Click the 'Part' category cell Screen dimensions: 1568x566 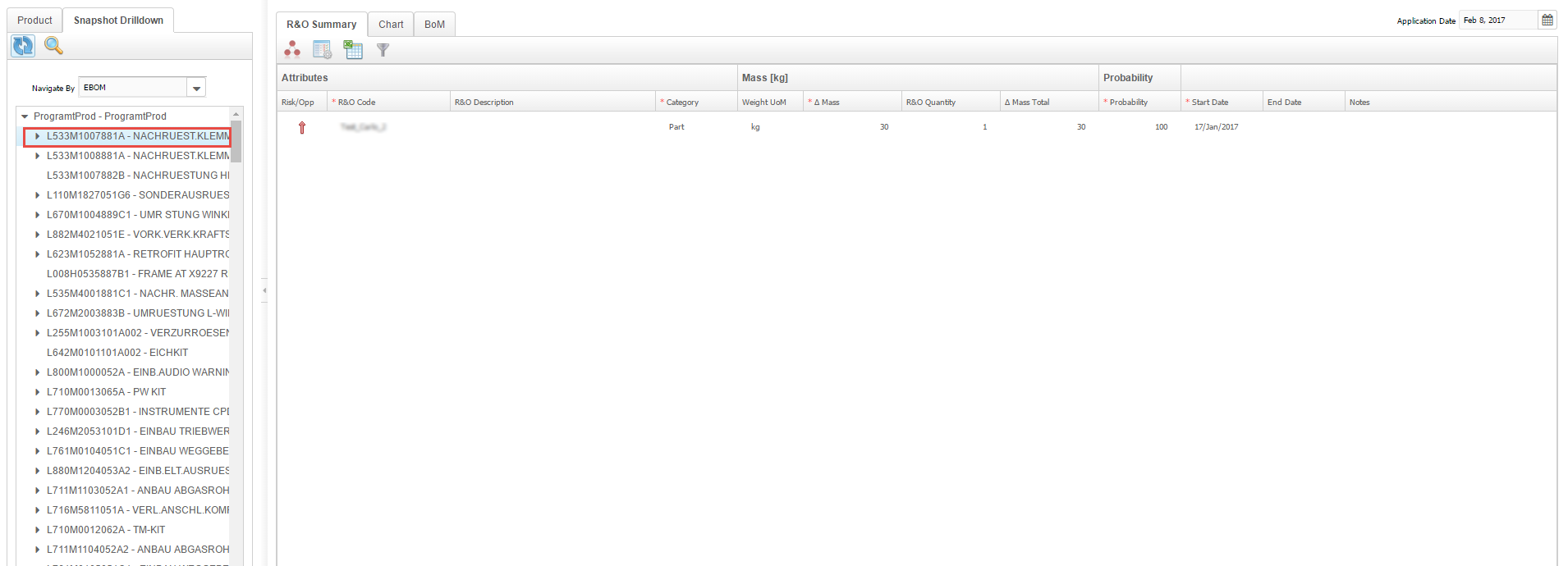(676, 127)
